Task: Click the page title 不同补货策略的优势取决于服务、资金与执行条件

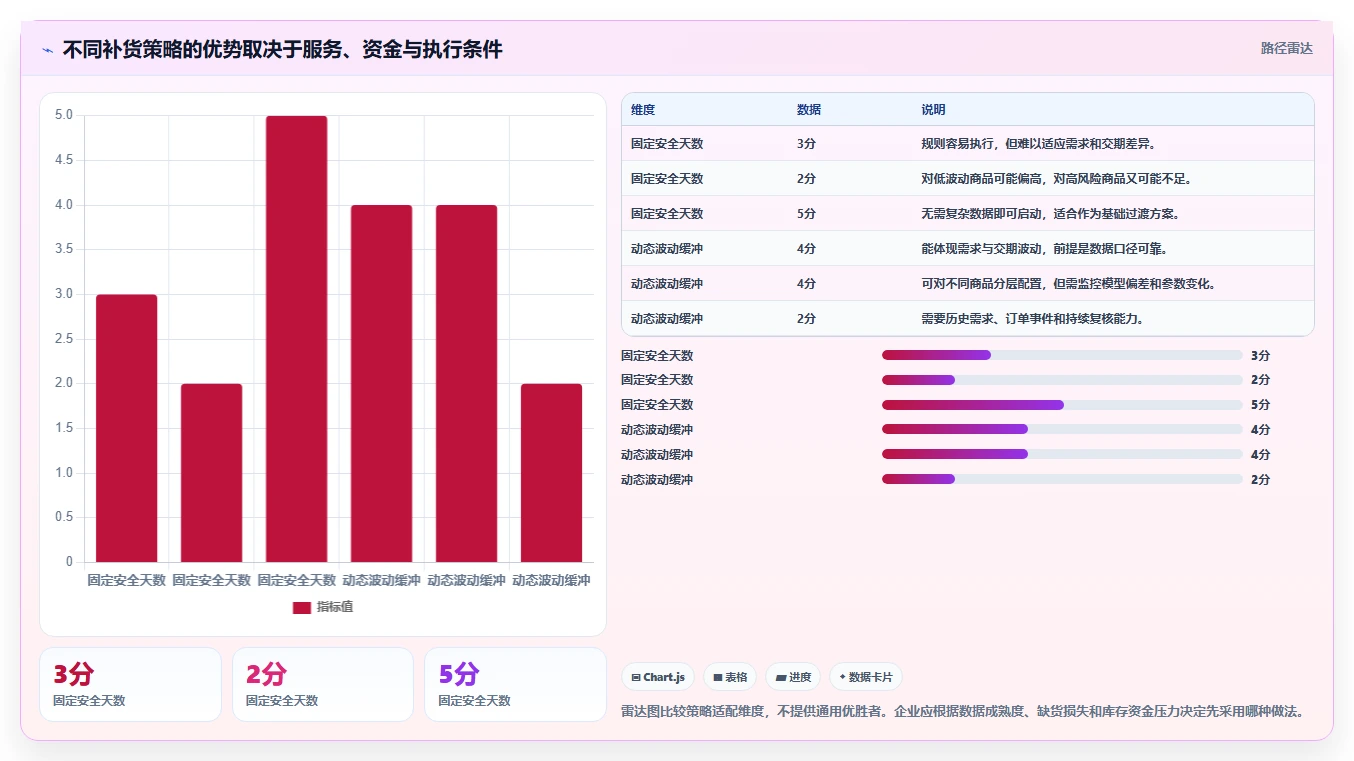Action: (x=282, y=49)
